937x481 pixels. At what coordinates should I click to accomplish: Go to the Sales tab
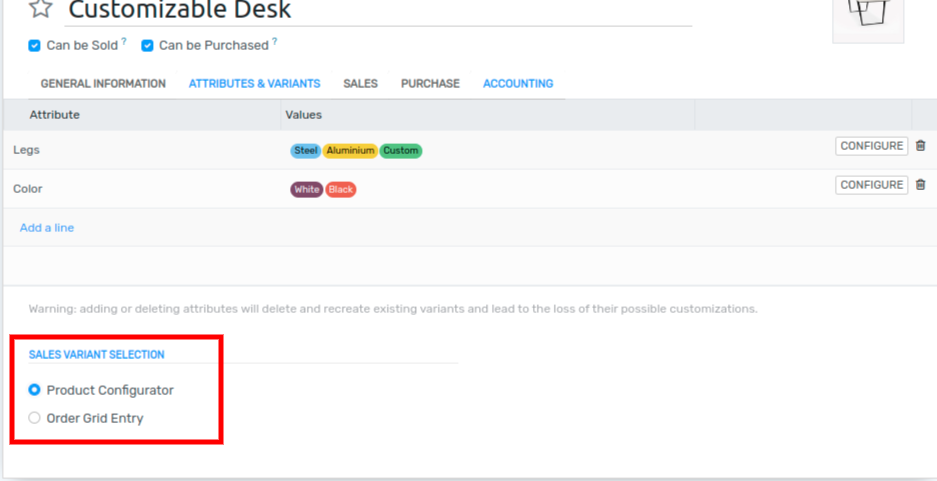click(360, 84)
